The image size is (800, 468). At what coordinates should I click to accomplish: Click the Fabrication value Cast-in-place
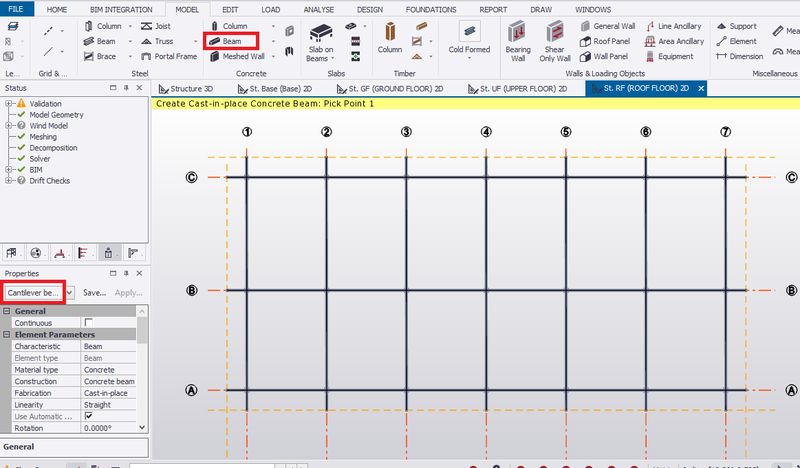click(x=109, y=393)
